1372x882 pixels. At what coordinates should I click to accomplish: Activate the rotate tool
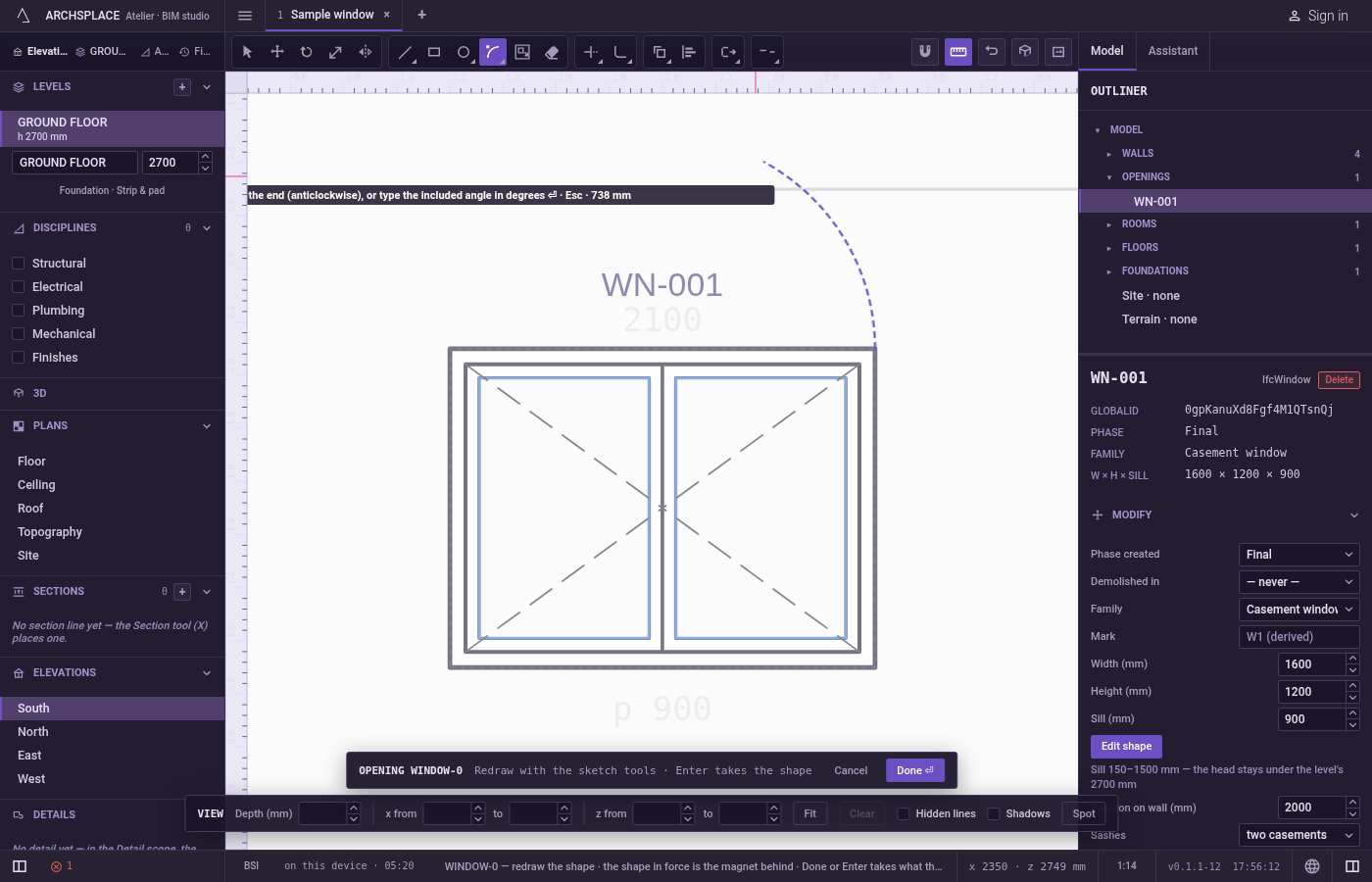[x=307, y=52]
